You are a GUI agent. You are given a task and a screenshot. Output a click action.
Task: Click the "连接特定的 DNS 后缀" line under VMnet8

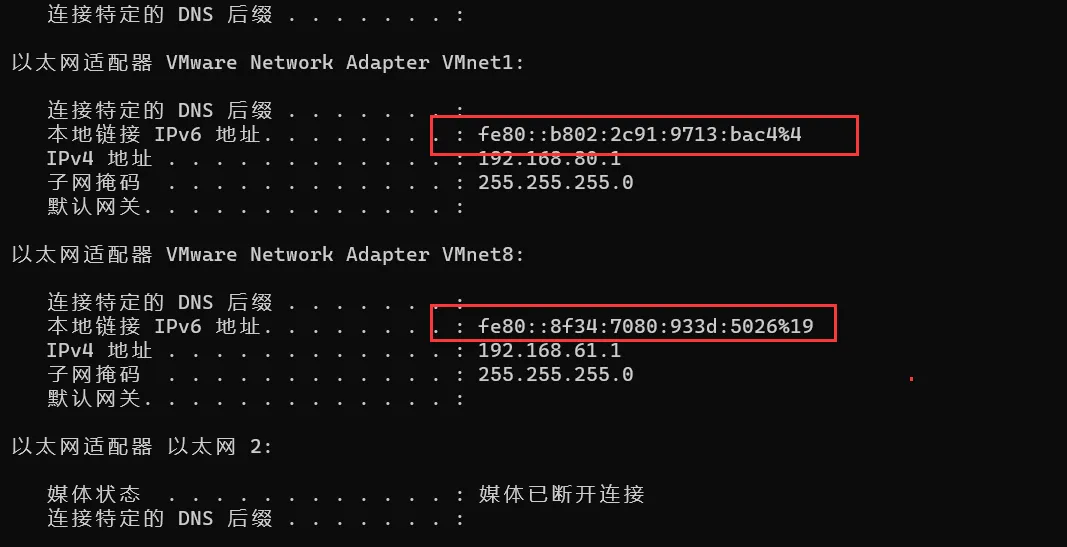160,303
